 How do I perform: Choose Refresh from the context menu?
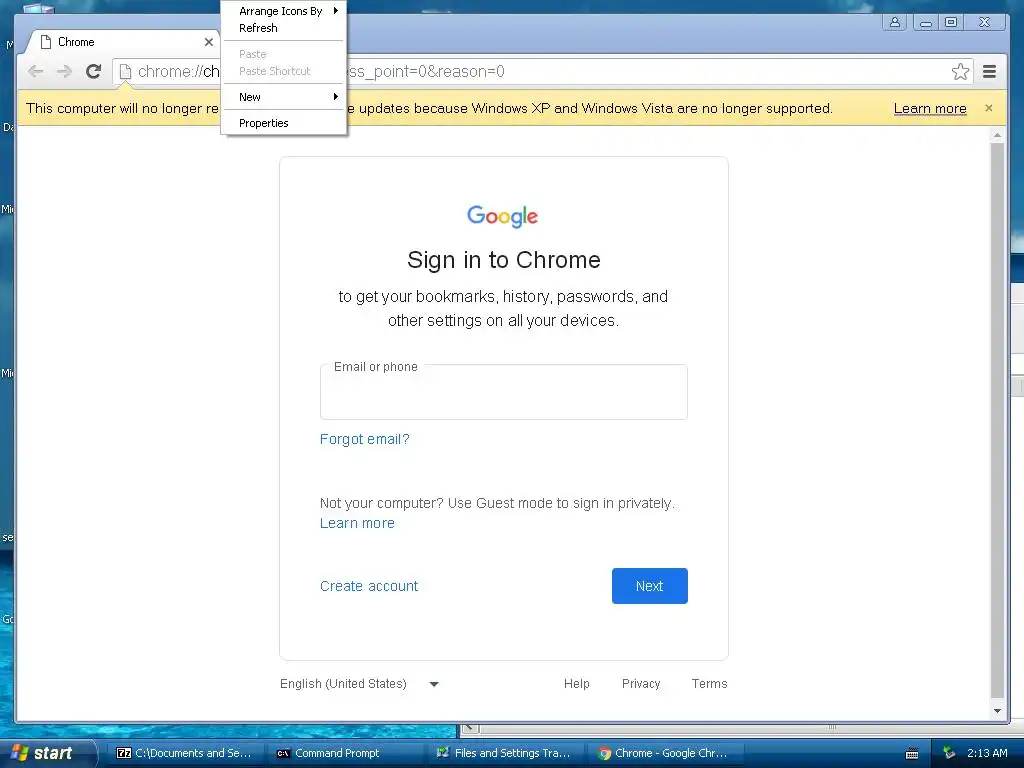[x=283, y=28]
